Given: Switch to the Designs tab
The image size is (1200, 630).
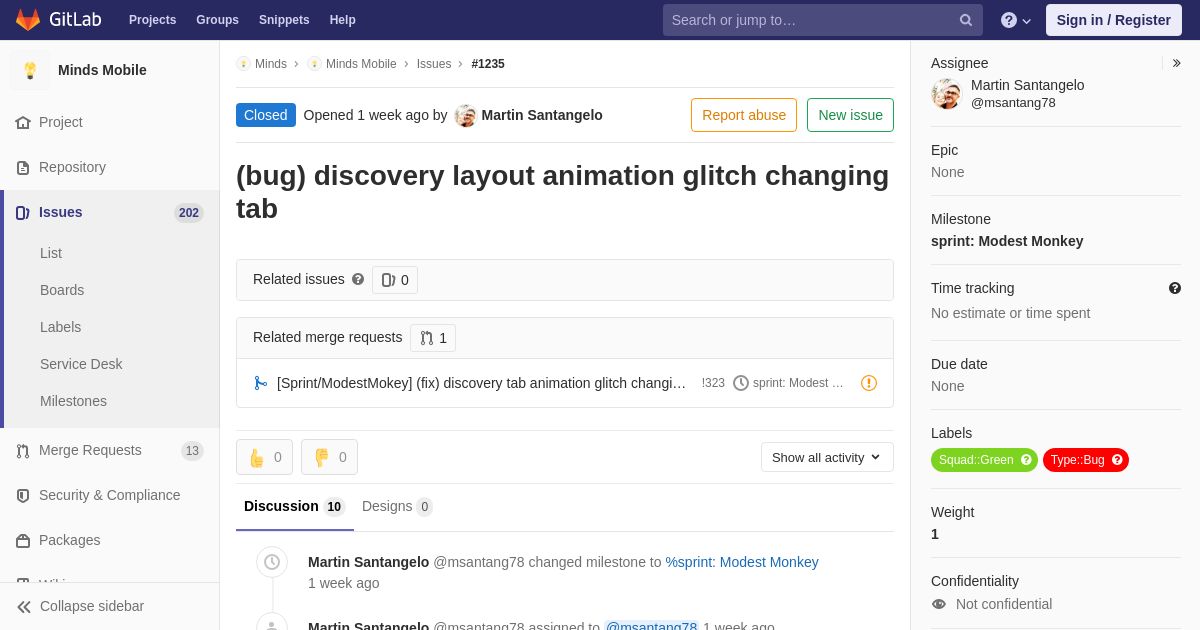Looking at the screenshot, I should [397, 507].
